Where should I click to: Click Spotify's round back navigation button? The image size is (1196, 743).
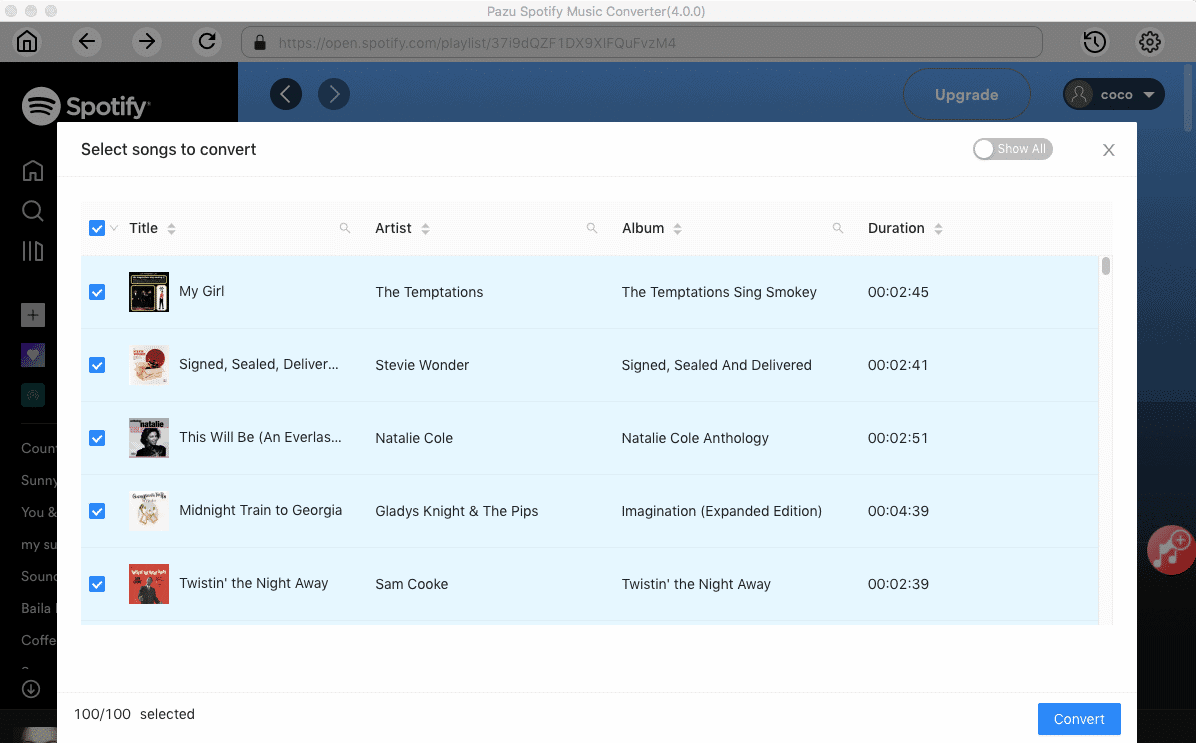pyautogui.click(x=286, y=94)
